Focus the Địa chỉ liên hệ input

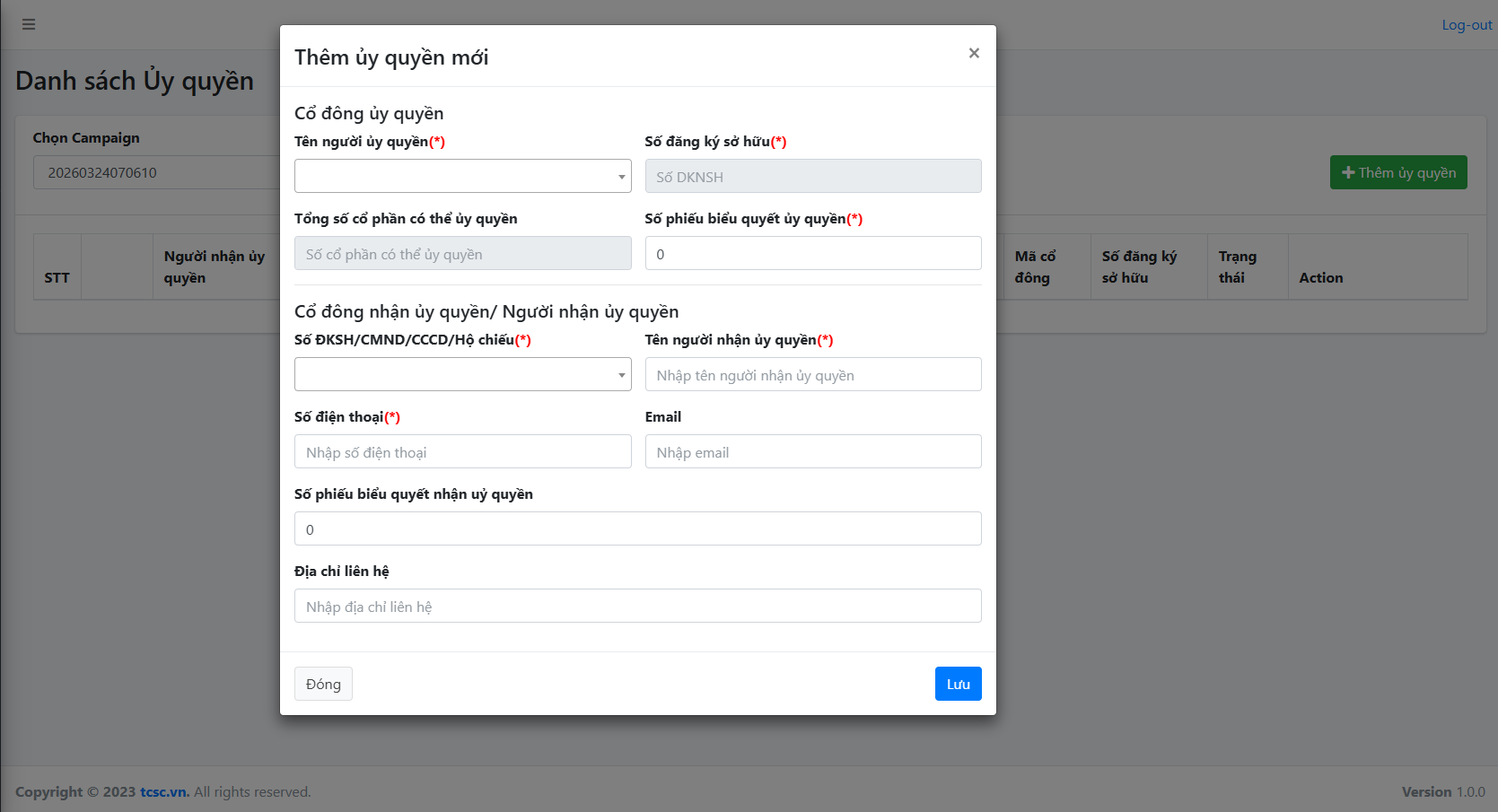coord(638,606)
